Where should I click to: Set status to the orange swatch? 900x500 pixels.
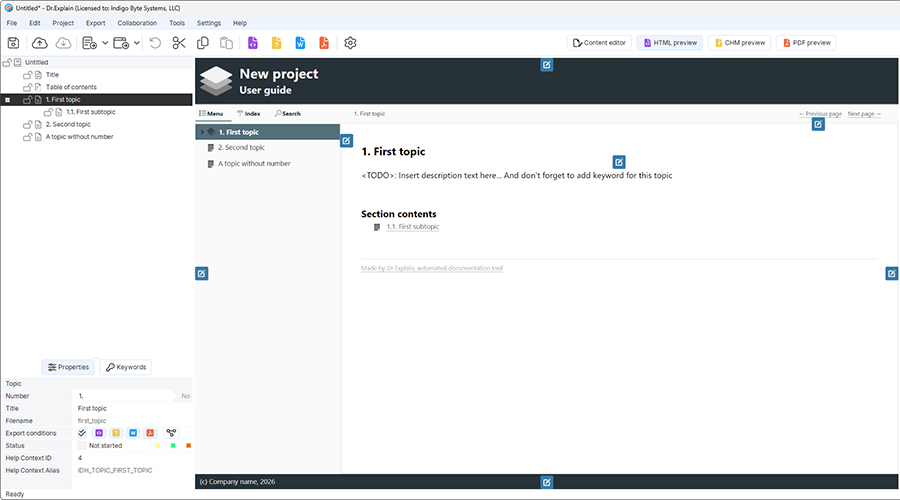[188, 445]
